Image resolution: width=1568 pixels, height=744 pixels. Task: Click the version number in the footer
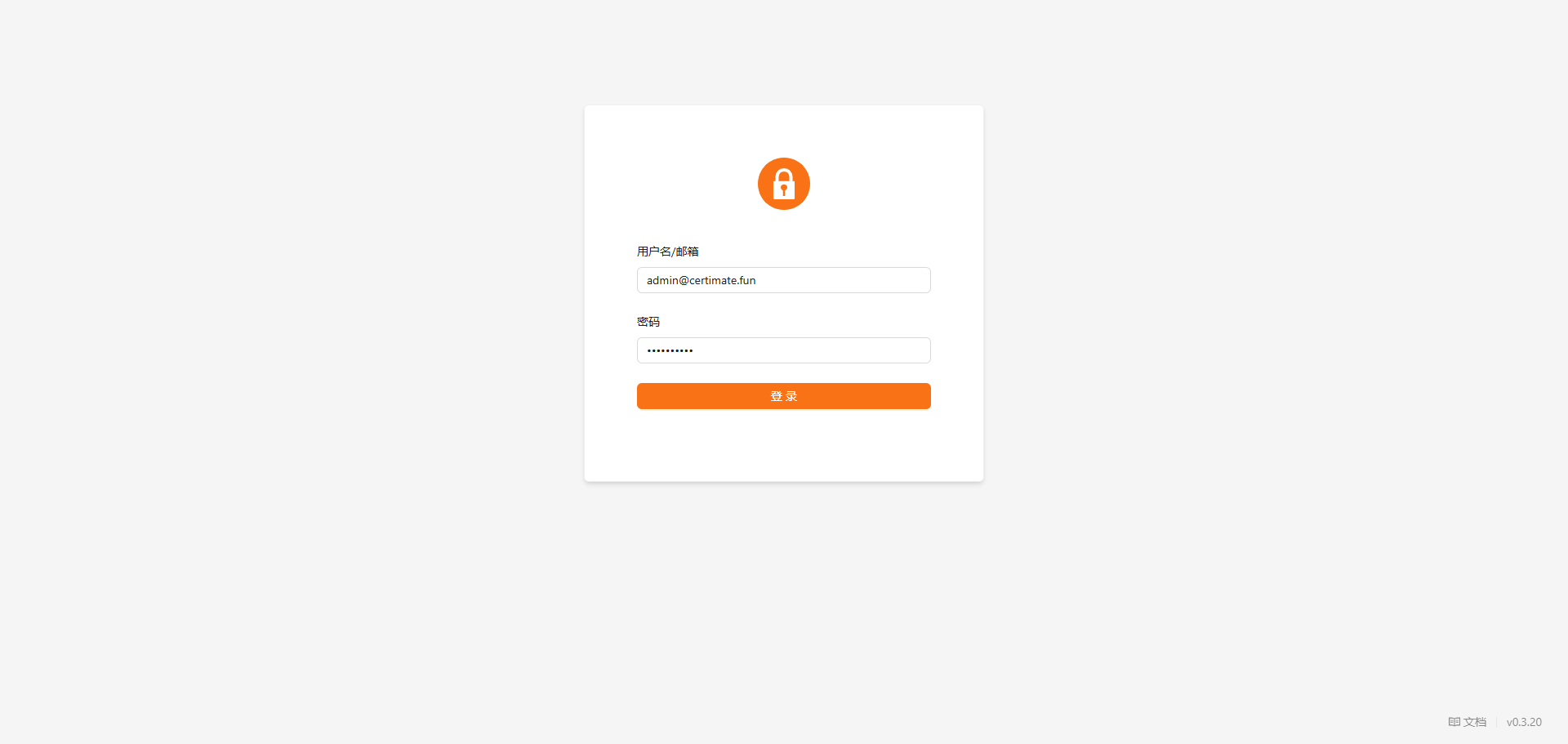1524,722
